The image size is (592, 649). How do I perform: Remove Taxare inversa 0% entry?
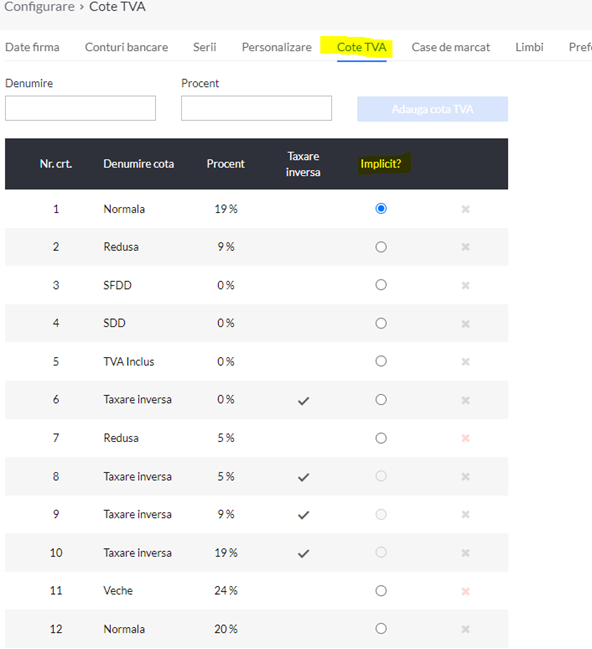(x=465, y=400)
